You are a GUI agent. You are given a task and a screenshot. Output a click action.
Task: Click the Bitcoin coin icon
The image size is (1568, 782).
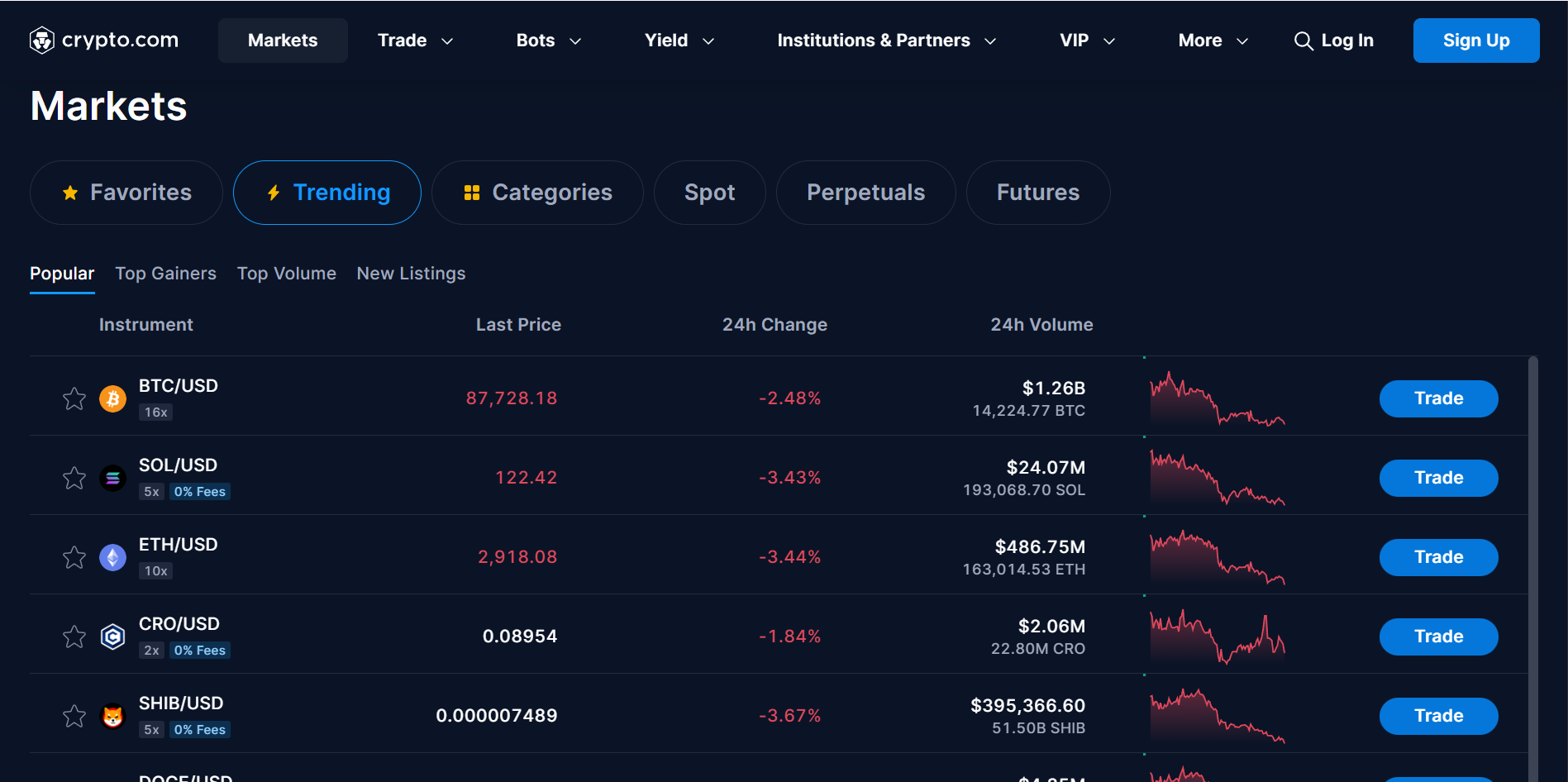click(113, 398)
